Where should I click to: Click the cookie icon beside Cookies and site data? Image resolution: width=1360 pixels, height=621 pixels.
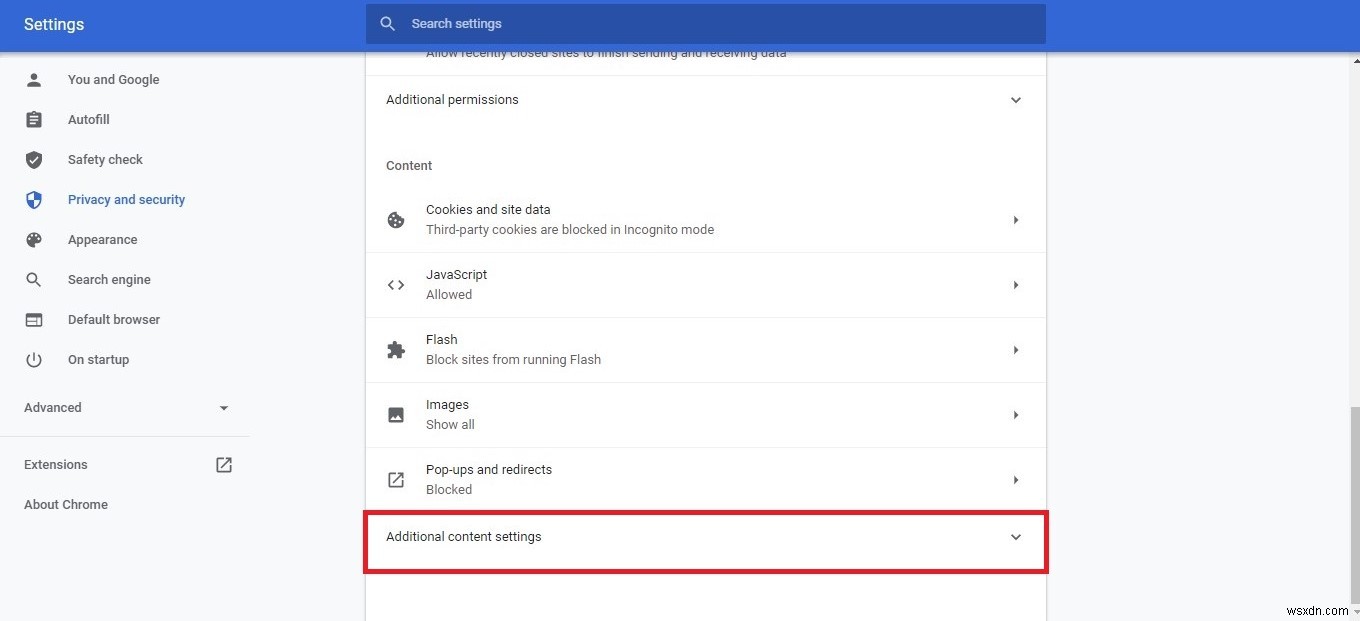[396, 220]
